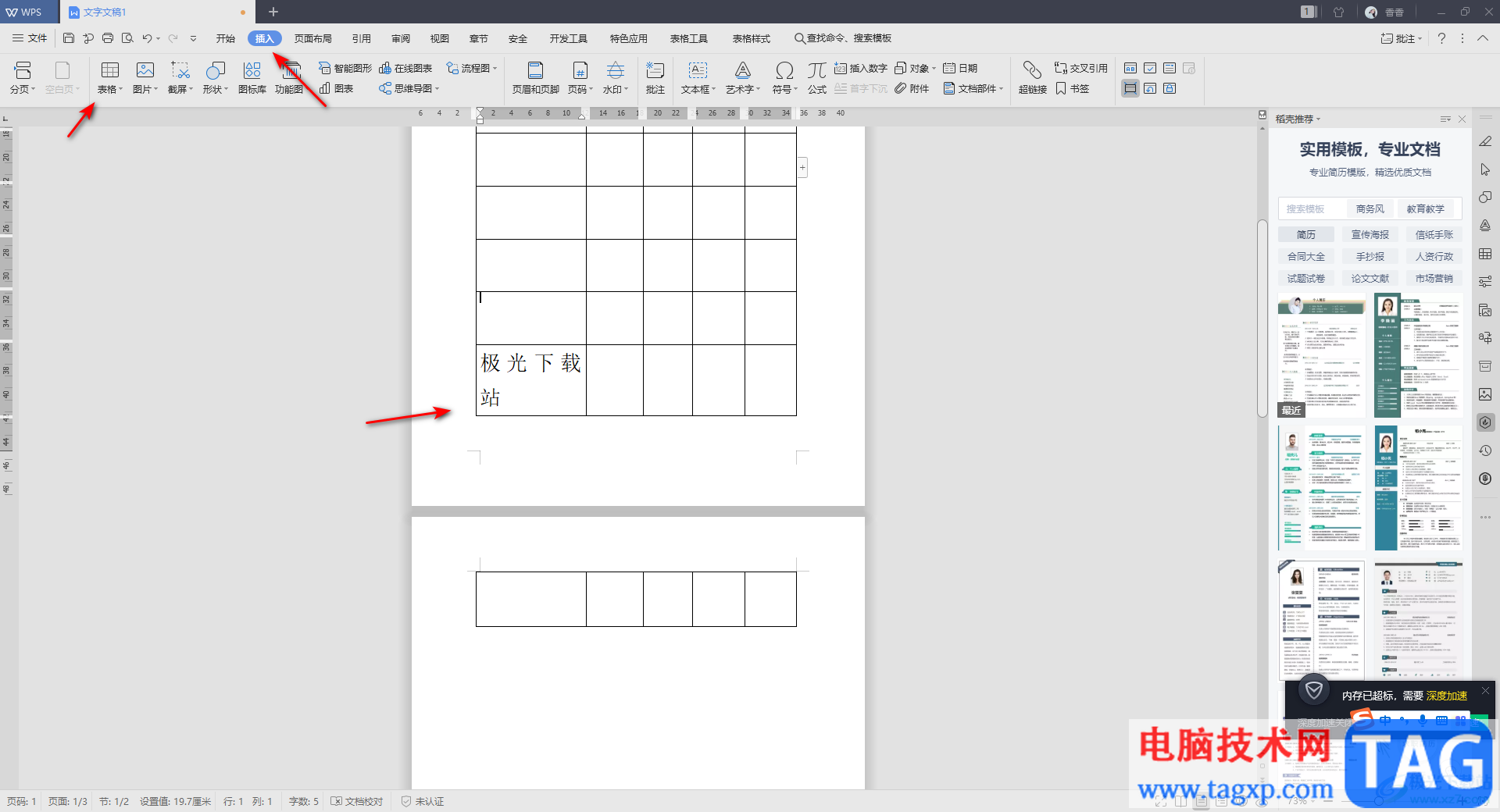The width and height of the screenshot is (1500, 812).
Task: Close the 稻壳推荐 side panel
Action: [x=1462, y=119]
